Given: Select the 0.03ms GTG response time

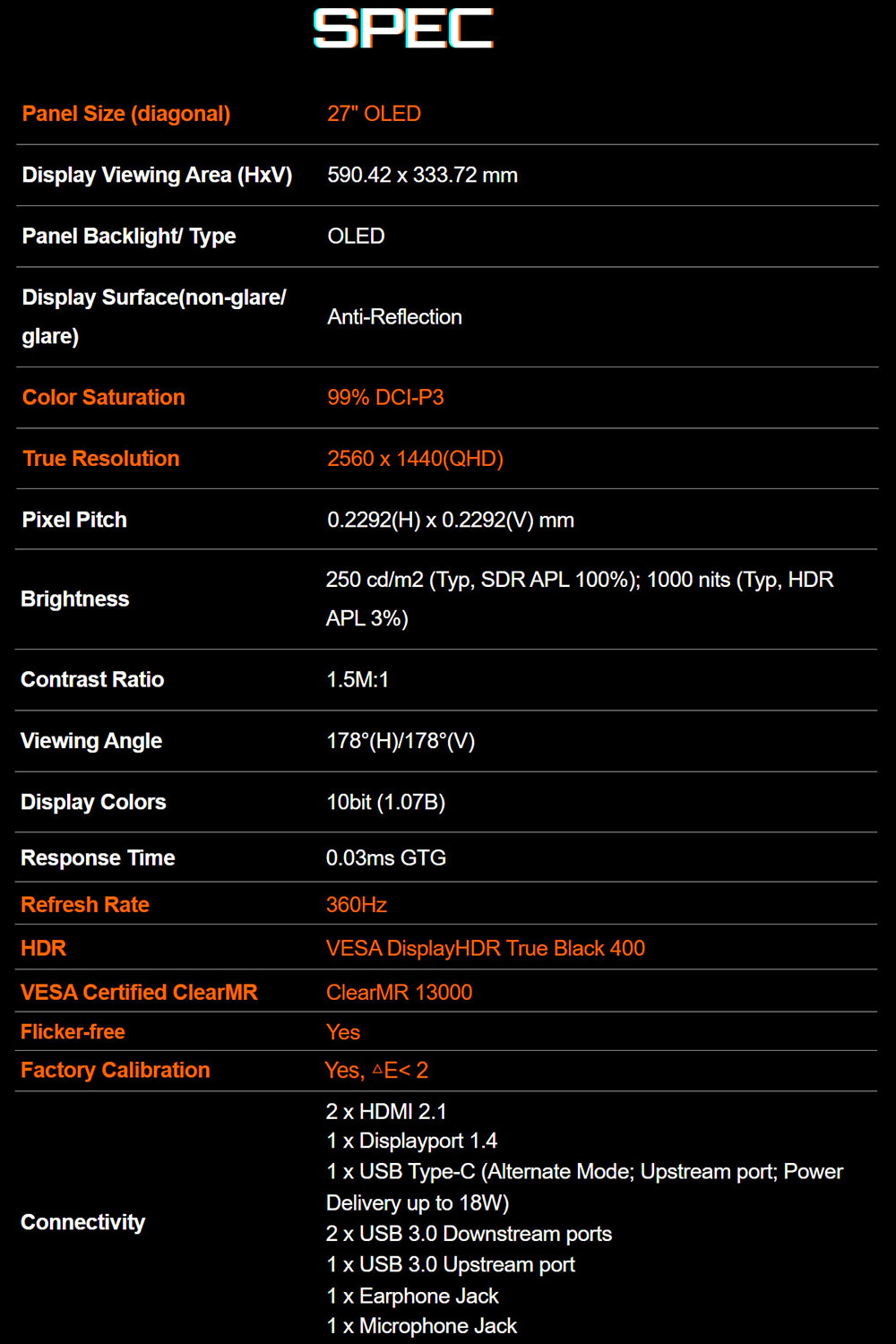Looking at the screenshot, I should click(385, 857).
